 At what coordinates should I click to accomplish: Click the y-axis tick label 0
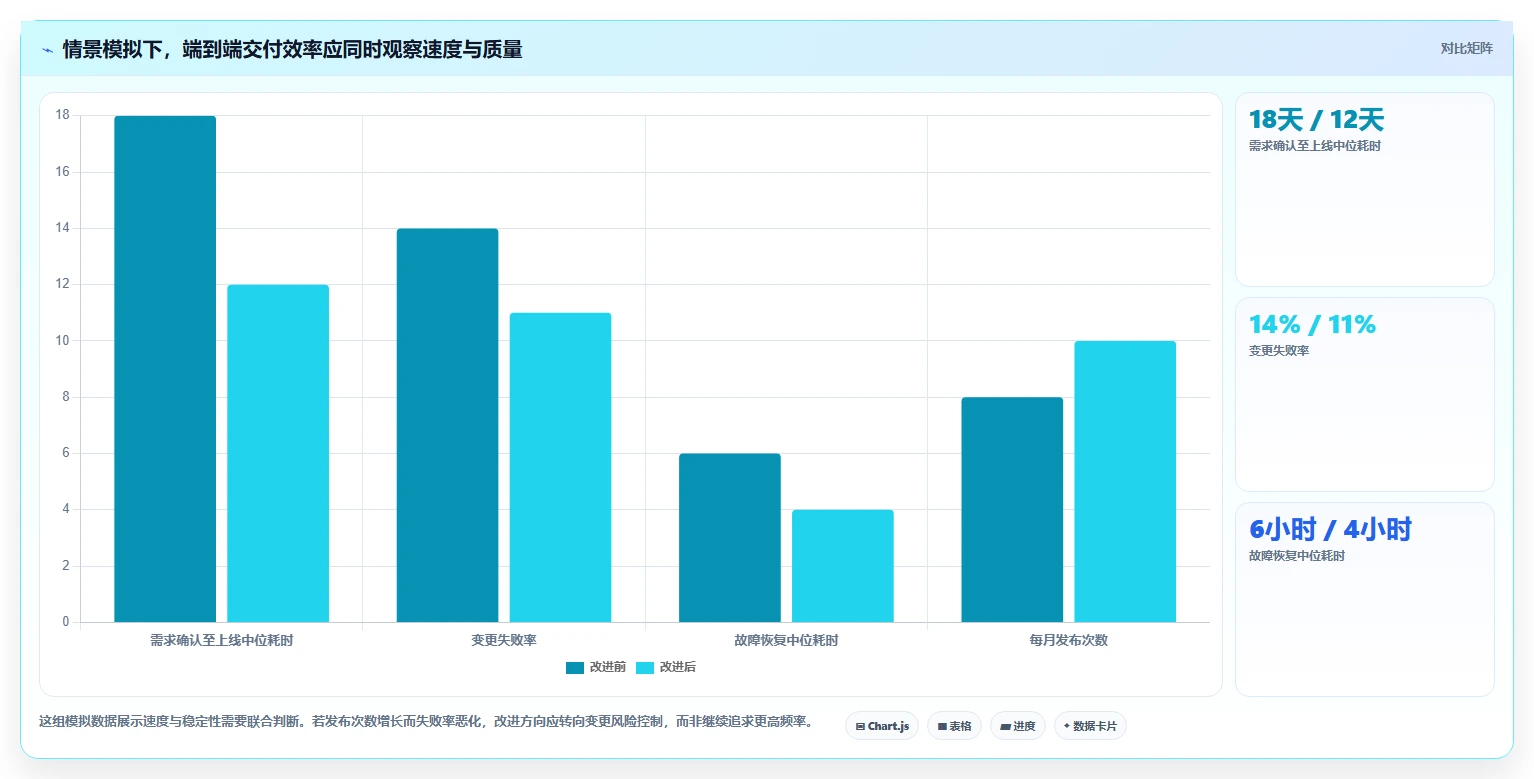coord(66,622)
